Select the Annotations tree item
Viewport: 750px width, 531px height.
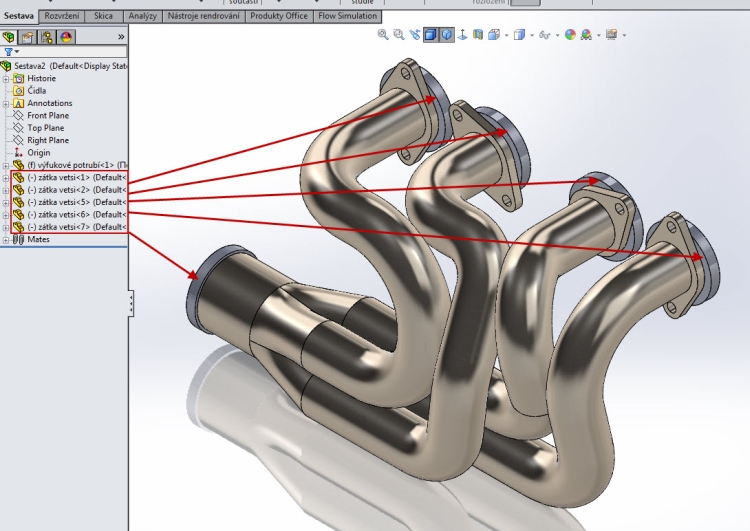[x=50, y=103]
